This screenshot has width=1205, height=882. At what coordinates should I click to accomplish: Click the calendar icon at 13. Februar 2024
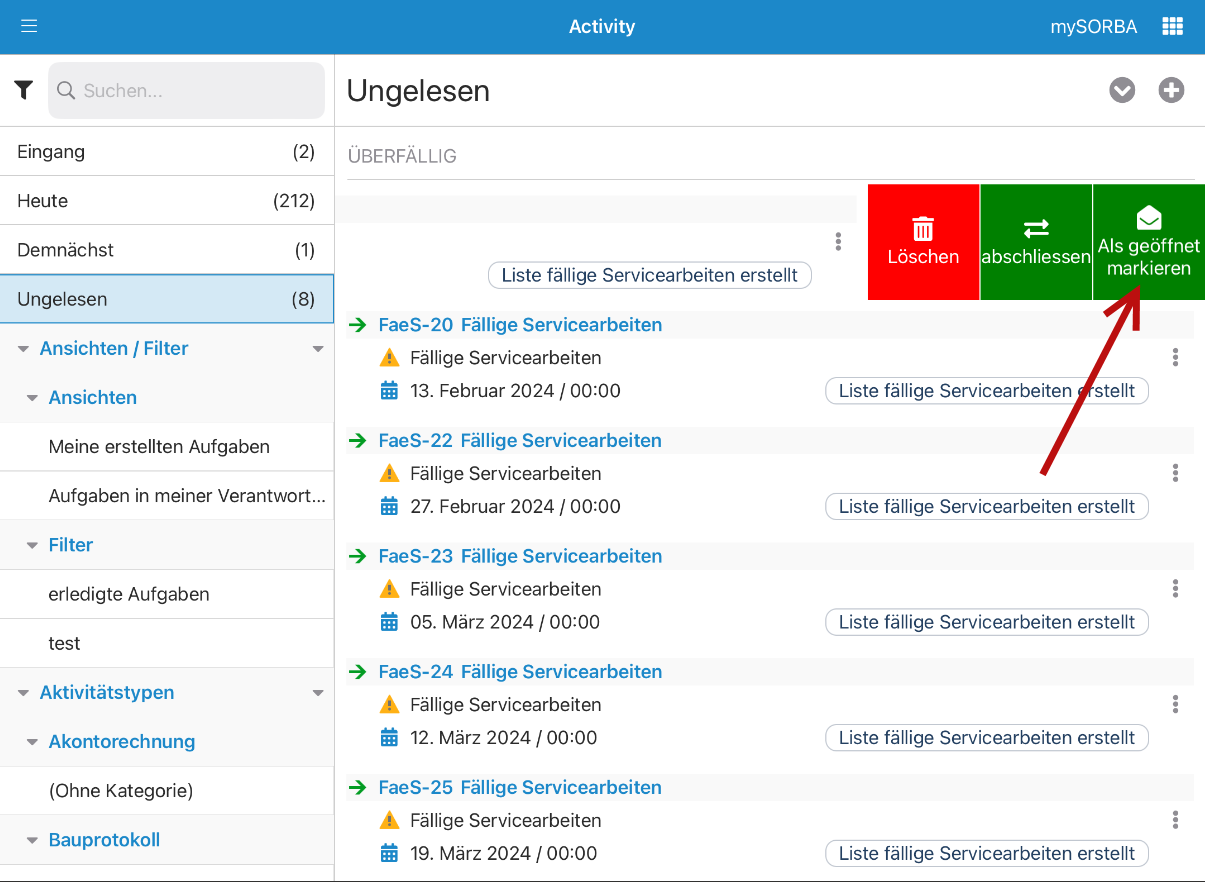tap(389, 391)
